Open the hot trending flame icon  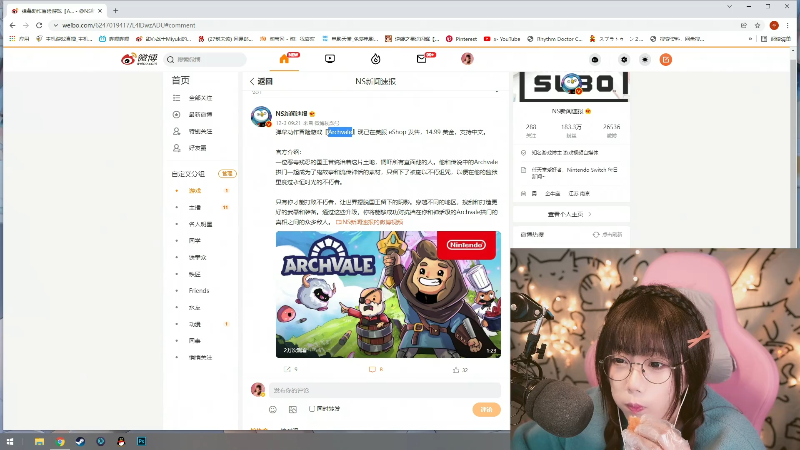(376, 59)
